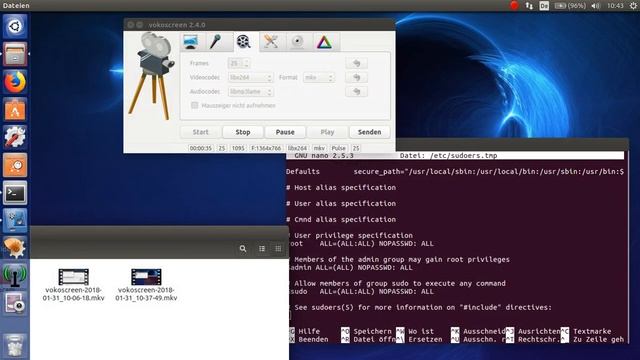Open the Trash in the launcher
Viewport: 640px width, 360px height.
[15, 345]
